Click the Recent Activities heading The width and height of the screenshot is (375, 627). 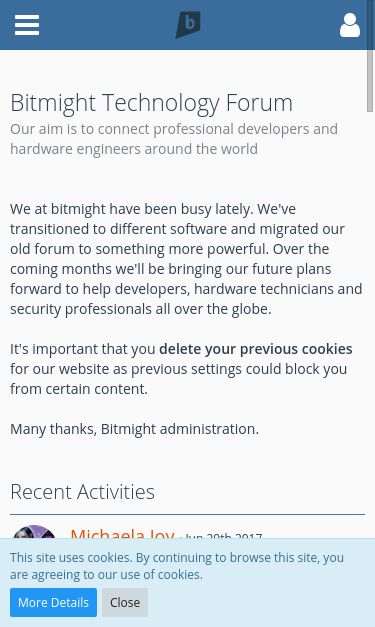[x=82, y=492]
